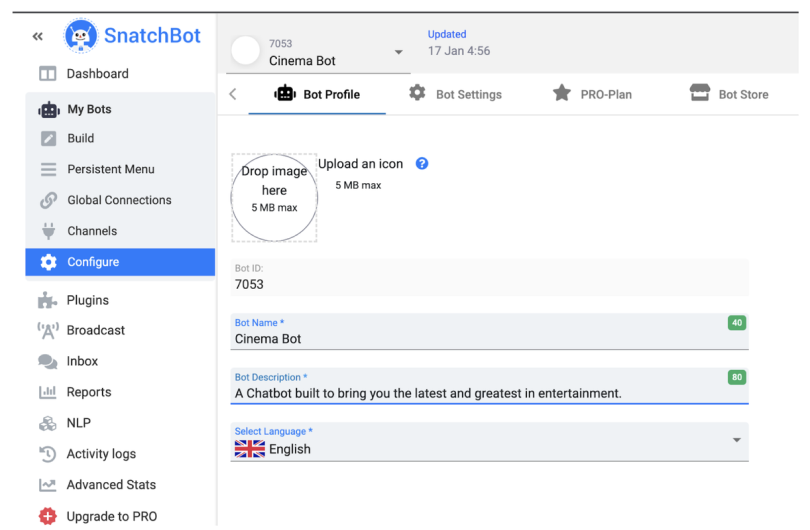The height and width of the screenshot is (530, 810).
Task: Click the Build pencil icon
Action: coord(47,139)
